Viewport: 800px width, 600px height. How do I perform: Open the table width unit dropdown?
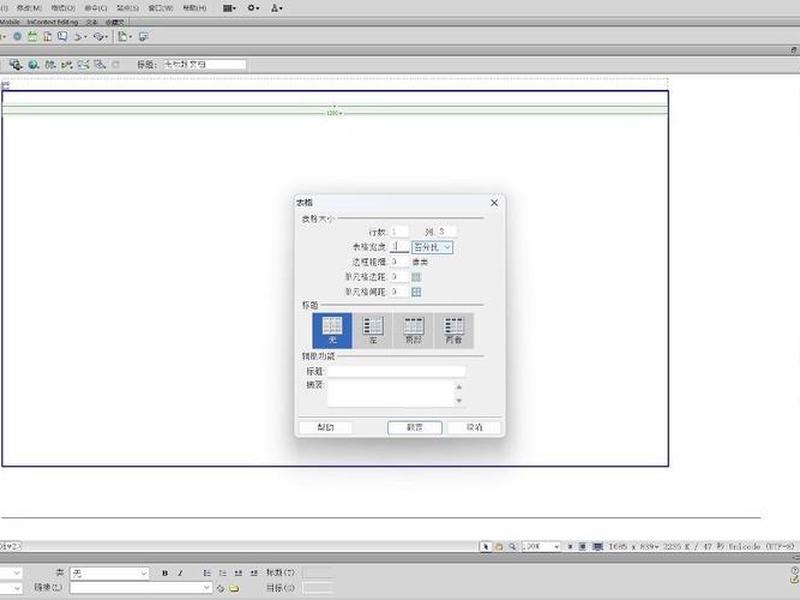coord(432,247)
